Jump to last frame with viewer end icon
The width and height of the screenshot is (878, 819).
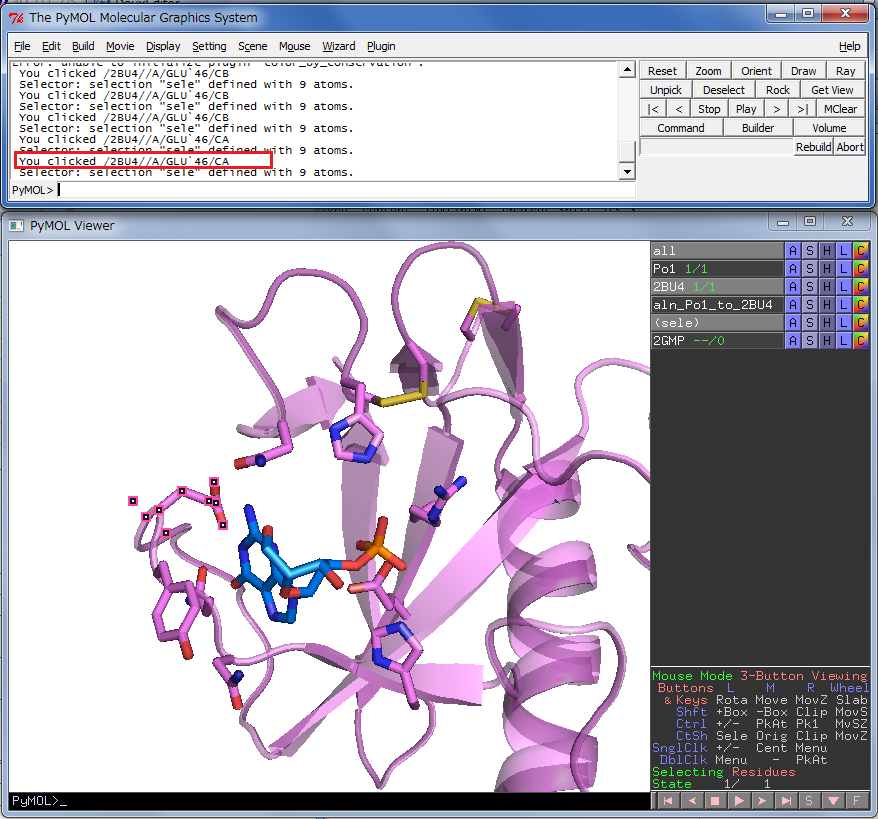coord(786,801)
